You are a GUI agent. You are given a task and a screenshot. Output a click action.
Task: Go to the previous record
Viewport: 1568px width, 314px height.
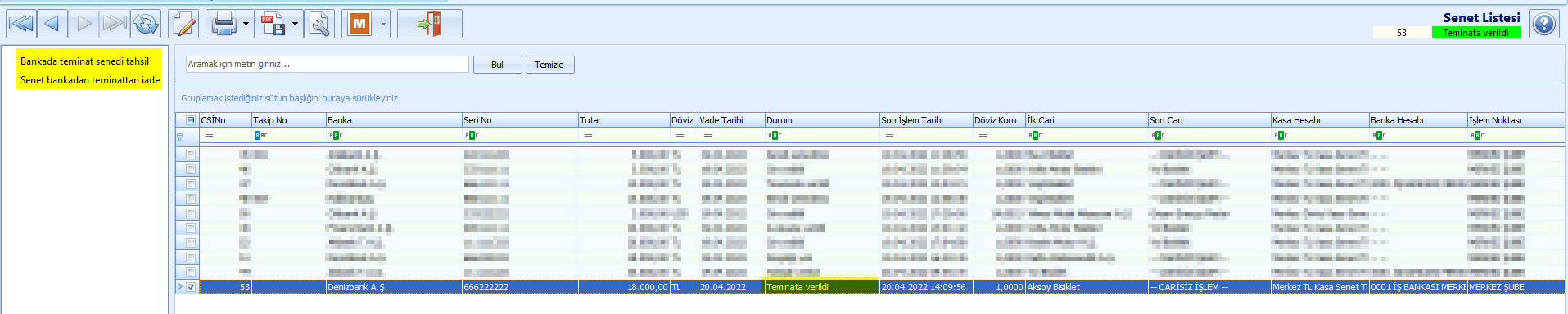(52, 24)
